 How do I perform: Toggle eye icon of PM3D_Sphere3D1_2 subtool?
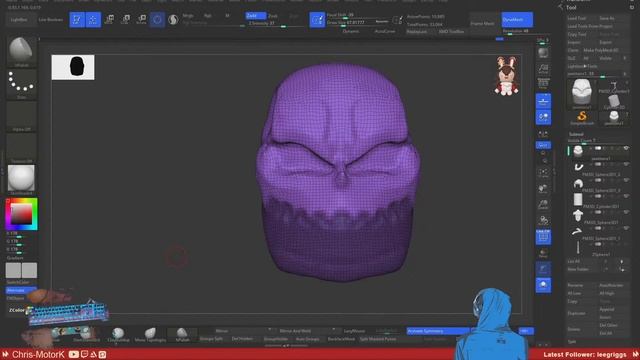pos(626,164)
